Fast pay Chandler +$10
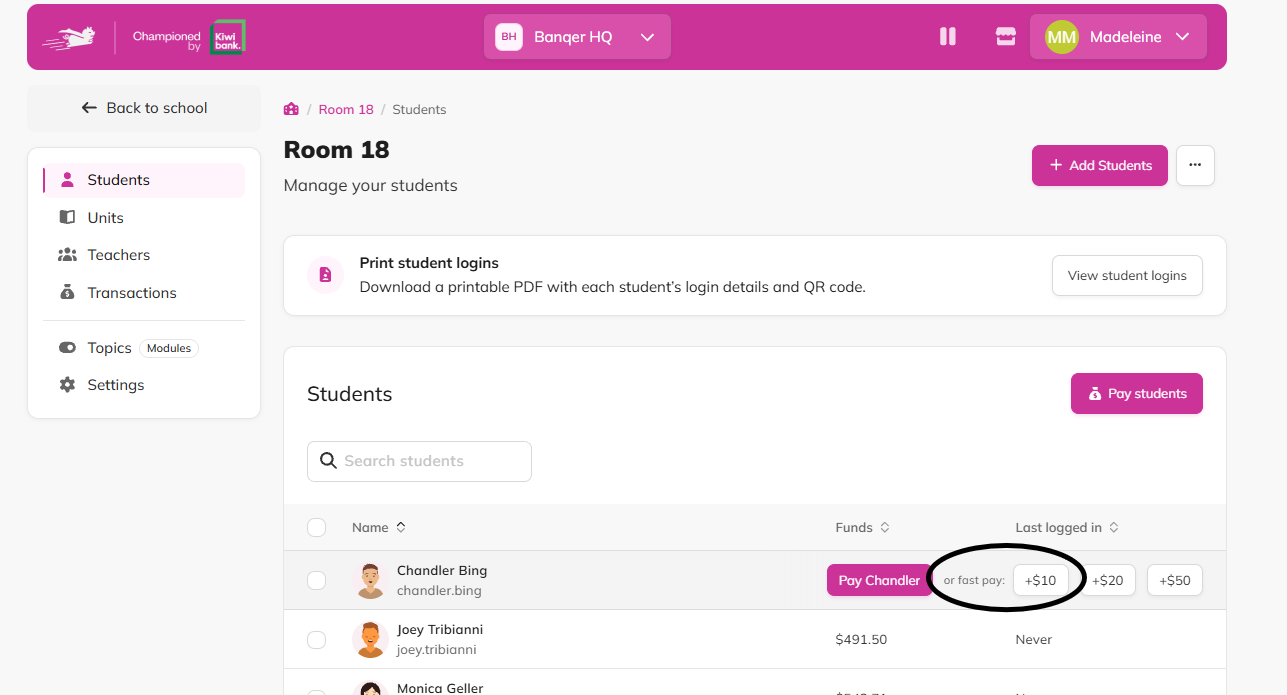 click(1040, 580)
